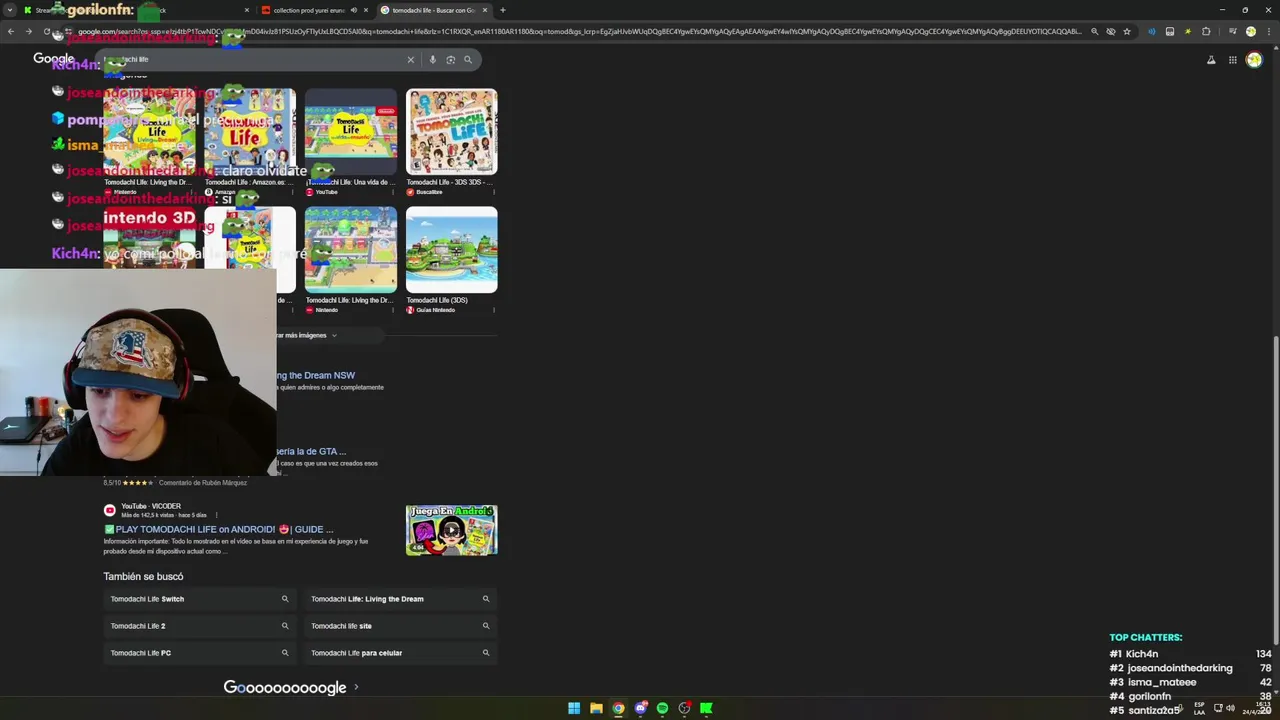Click the Google logo to go home
This screenshot has width=1280, height=720.
point(54,59)
